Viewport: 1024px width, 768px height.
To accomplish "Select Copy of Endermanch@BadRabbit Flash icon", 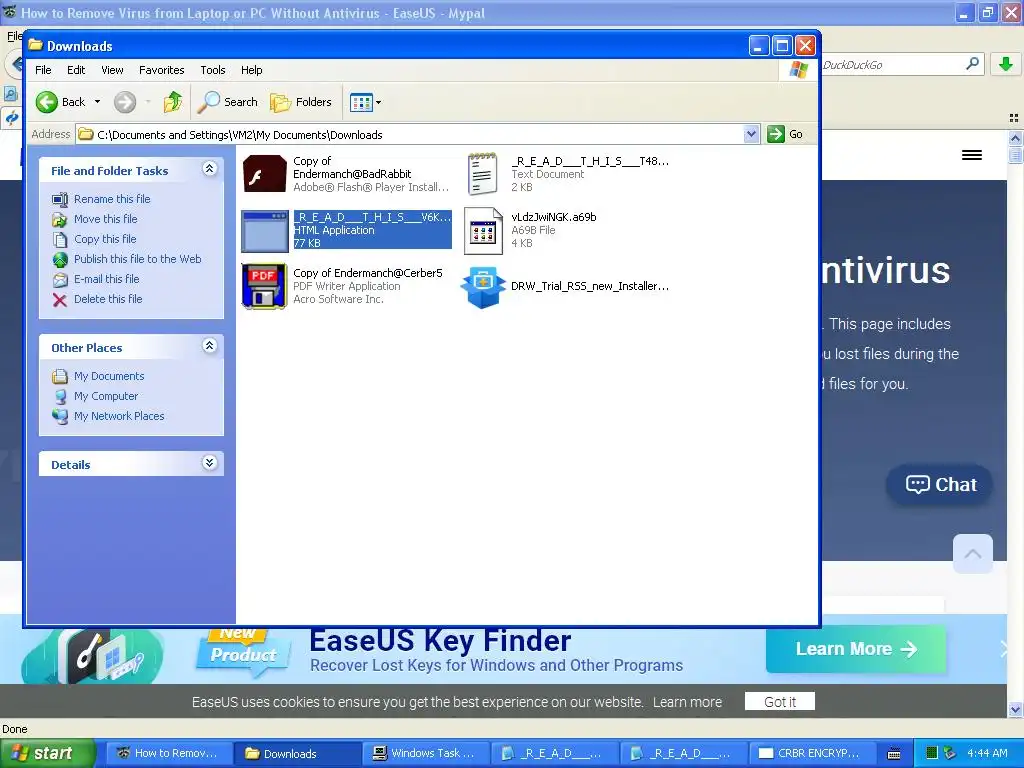I will (x=264, y=174).
